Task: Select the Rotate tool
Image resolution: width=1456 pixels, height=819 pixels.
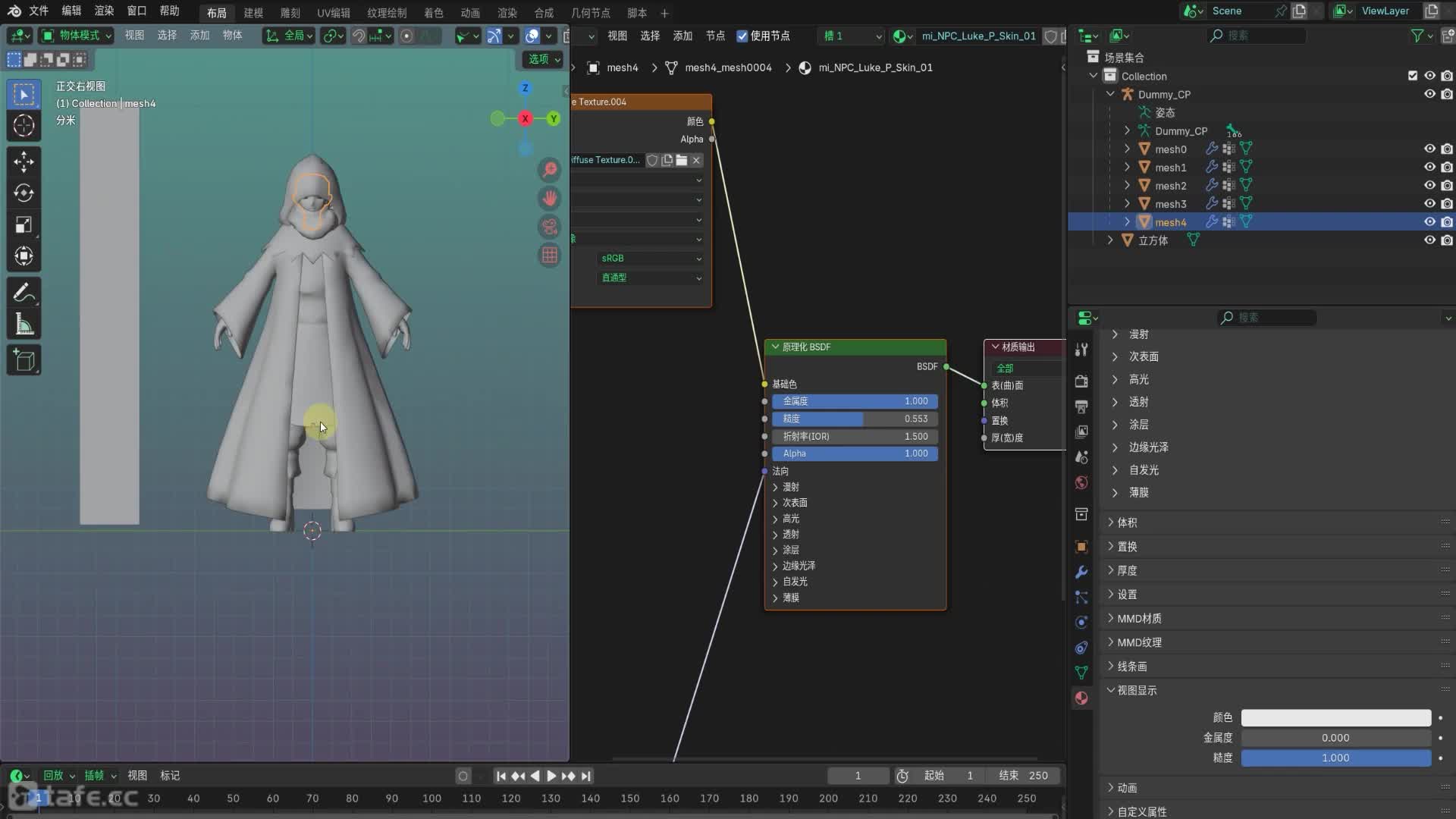Action: pos(24,193)
